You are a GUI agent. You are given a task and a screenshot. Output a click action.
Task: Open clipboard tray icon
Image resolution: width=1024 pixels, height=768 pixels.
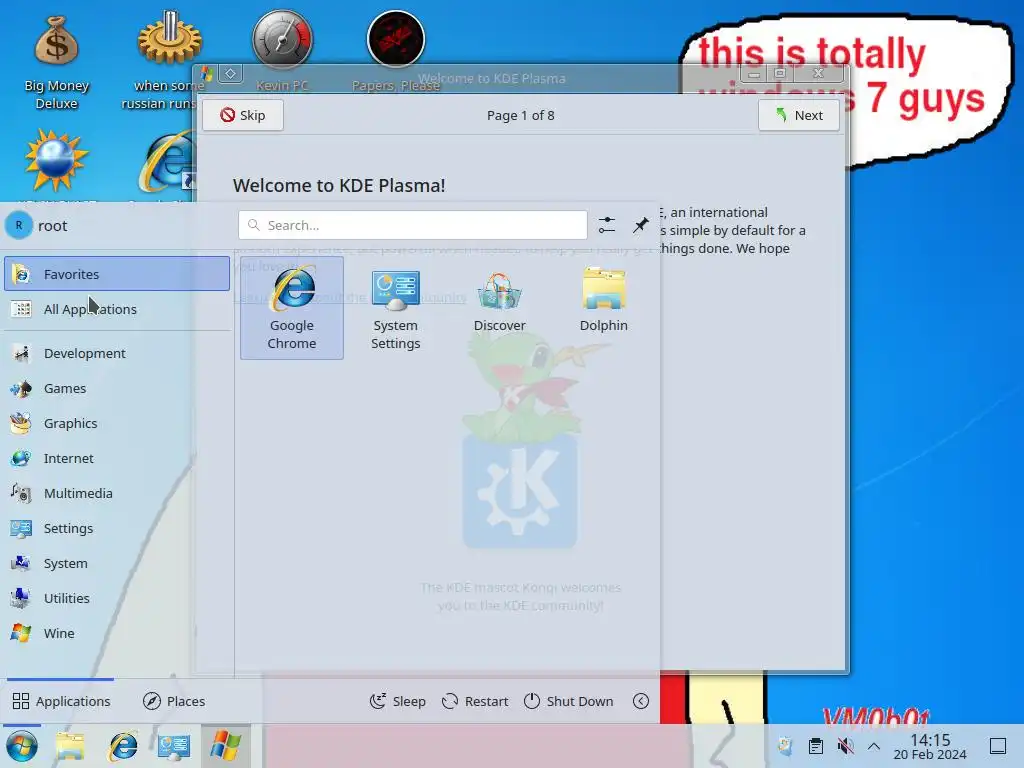(x=816, y=746)
